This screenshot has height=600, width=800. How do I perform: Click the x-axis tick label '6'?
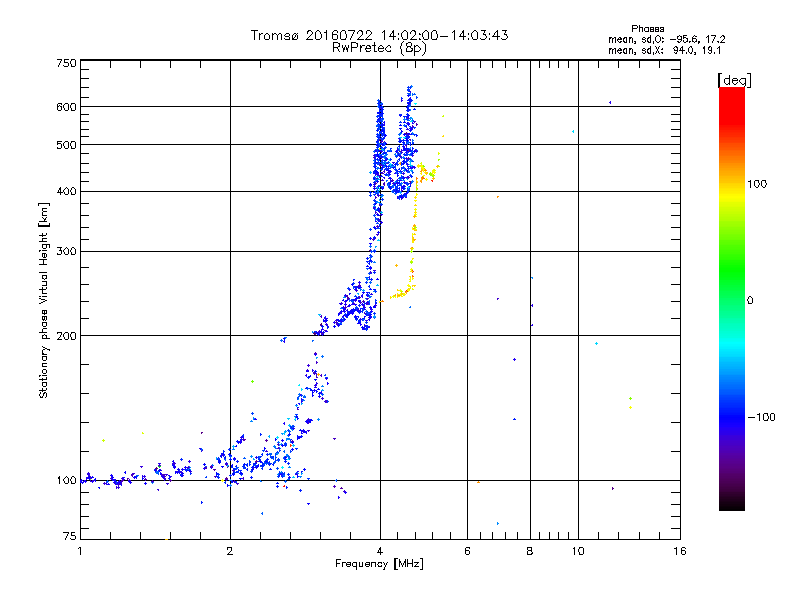(467, 551)
